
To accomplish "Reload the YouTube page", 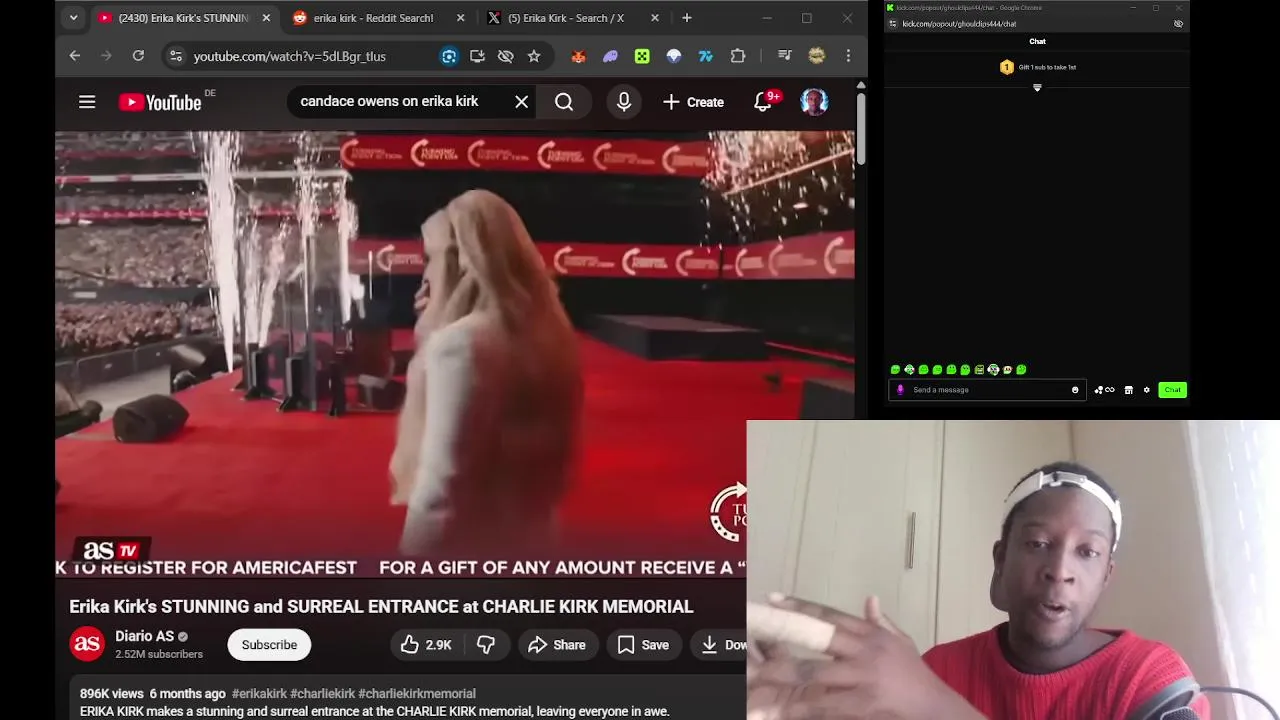I will (x=138, y=56).
